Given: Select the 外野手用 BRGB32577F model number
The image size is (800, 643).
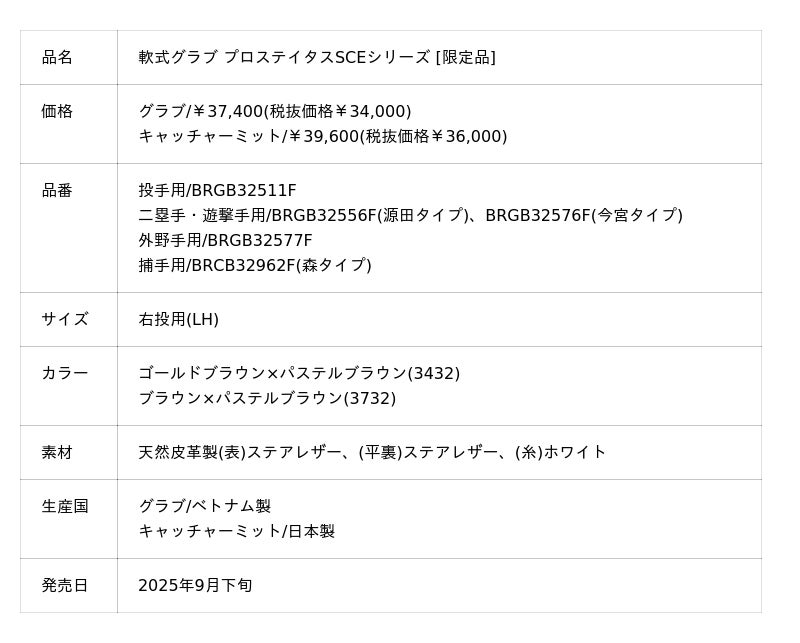Looking at the screenshot, I should pyautogui.click(x=225, y=240).
